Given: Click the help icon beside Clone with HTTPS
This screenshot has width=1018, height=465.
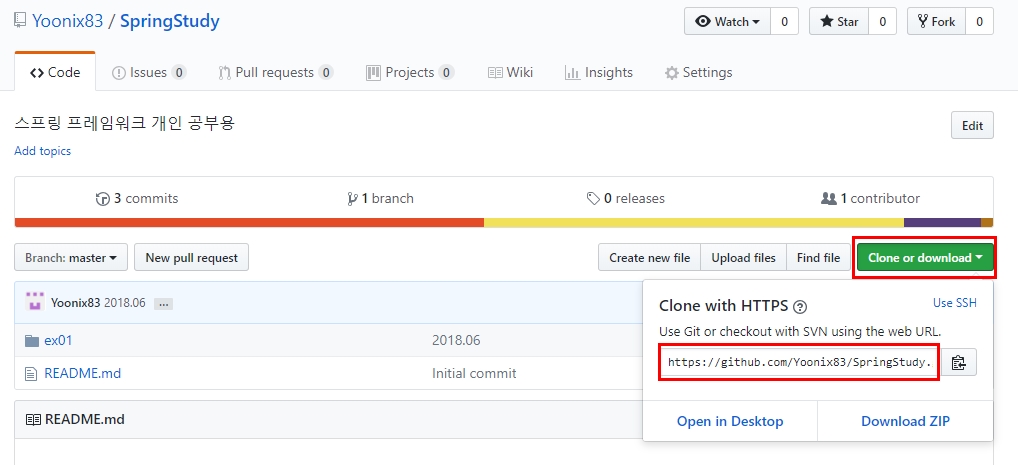Looking at the screenshot, I should [801, 307].
